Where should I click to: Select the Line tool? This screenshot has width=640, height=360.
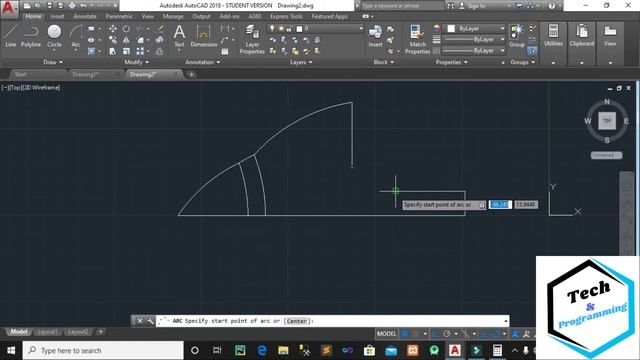11,36
